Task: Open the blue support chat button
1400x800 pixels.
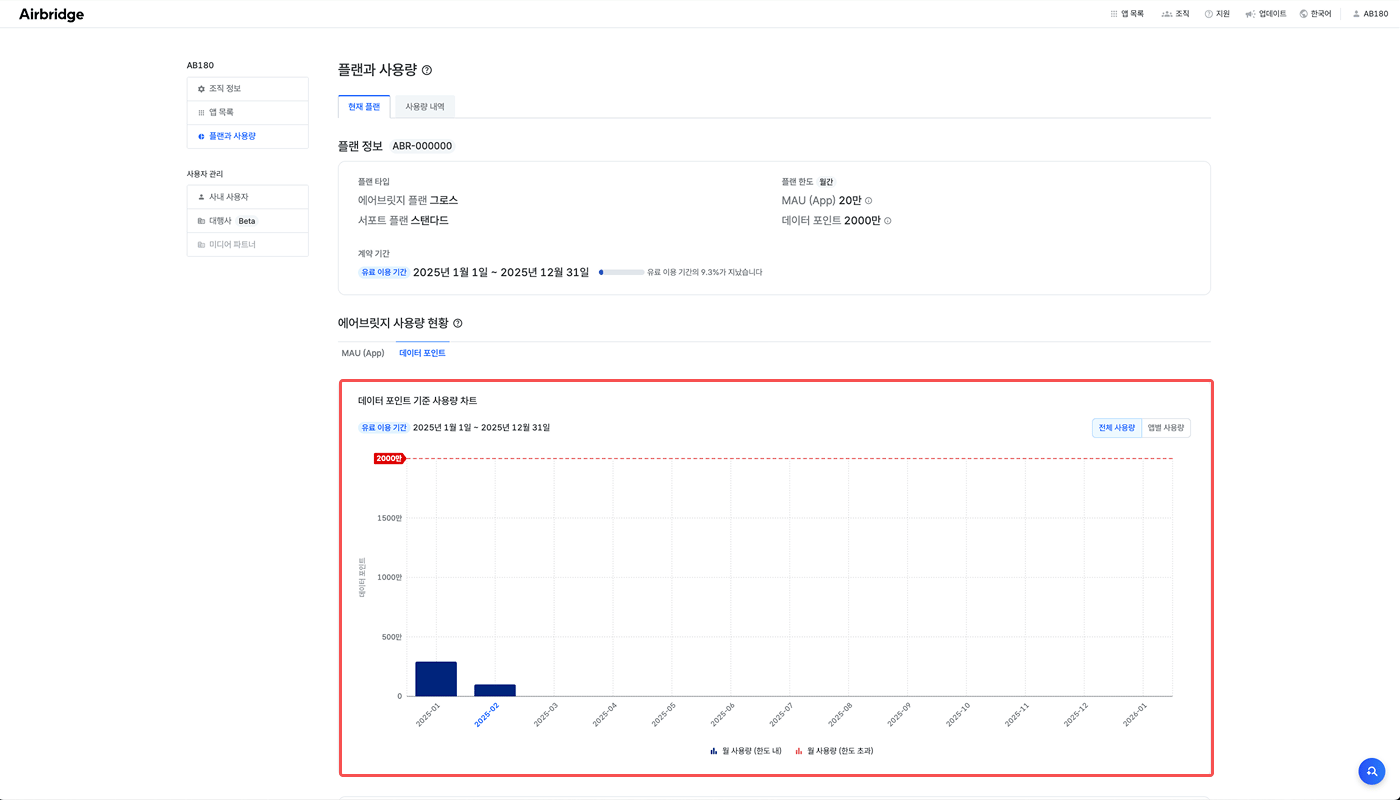Action: 1372,771
